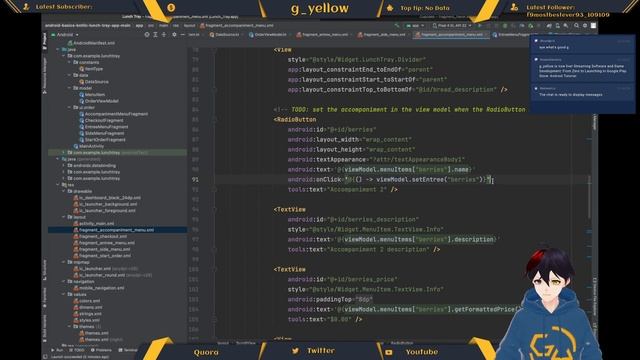This screenshot has width=640, height=360.
Task: Collapse the drawable folder
Action: click(x=64, y=191)
